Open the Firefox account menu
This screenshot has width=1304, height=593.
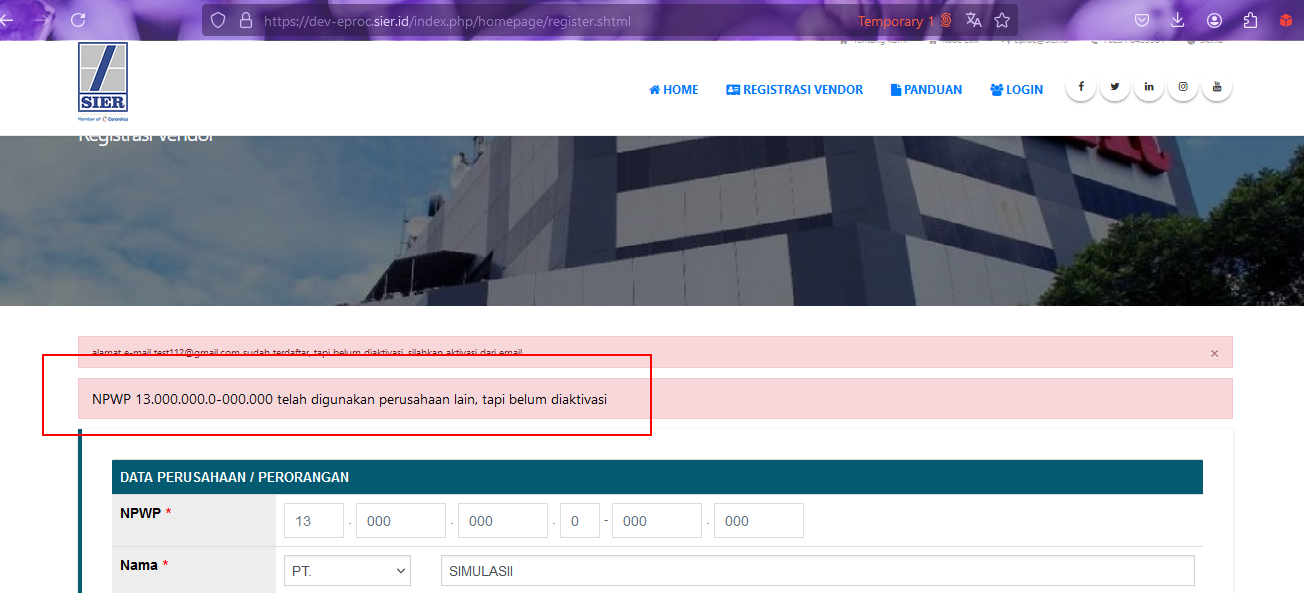(x=1214, y=20)
